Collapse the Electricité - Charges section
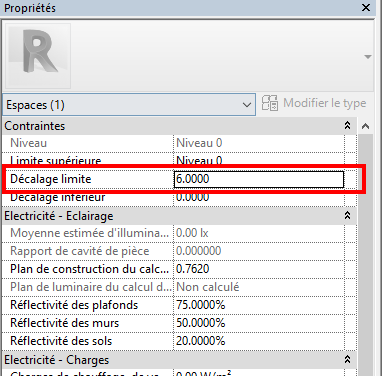The height and width of the screenshot is (376, 382). click(x=347, y=359)
